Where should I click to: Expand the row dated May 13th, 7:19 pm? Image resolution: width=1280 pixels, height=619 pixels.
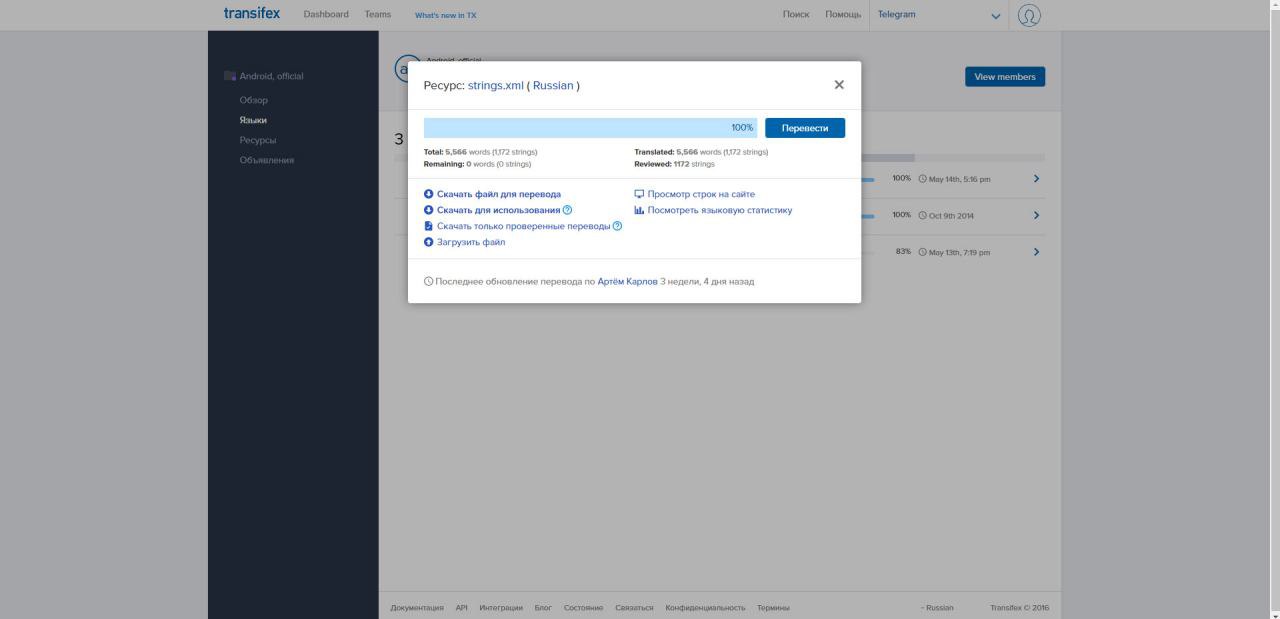click(x=1036, y=252)
